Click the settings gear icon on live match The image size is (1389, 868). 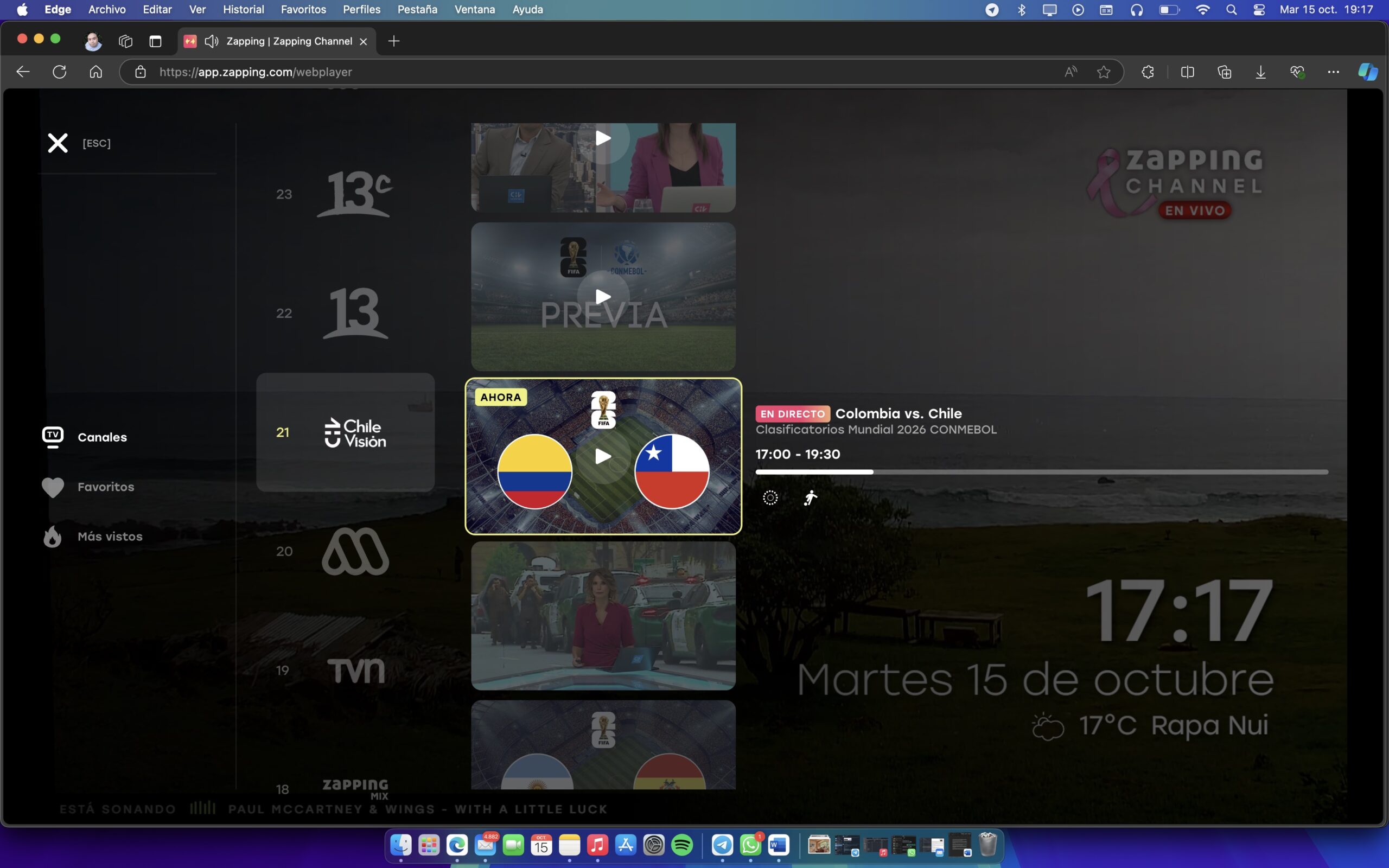tap(769, 498)
